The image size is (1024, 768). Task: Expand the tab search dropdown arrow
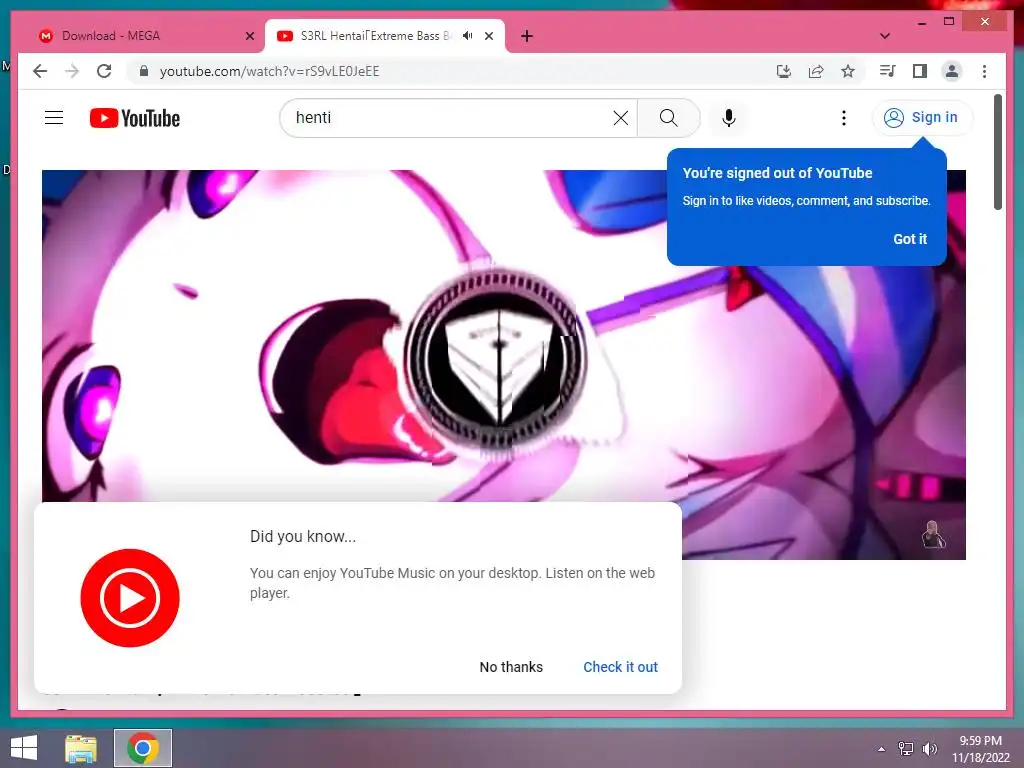(885, 36)
